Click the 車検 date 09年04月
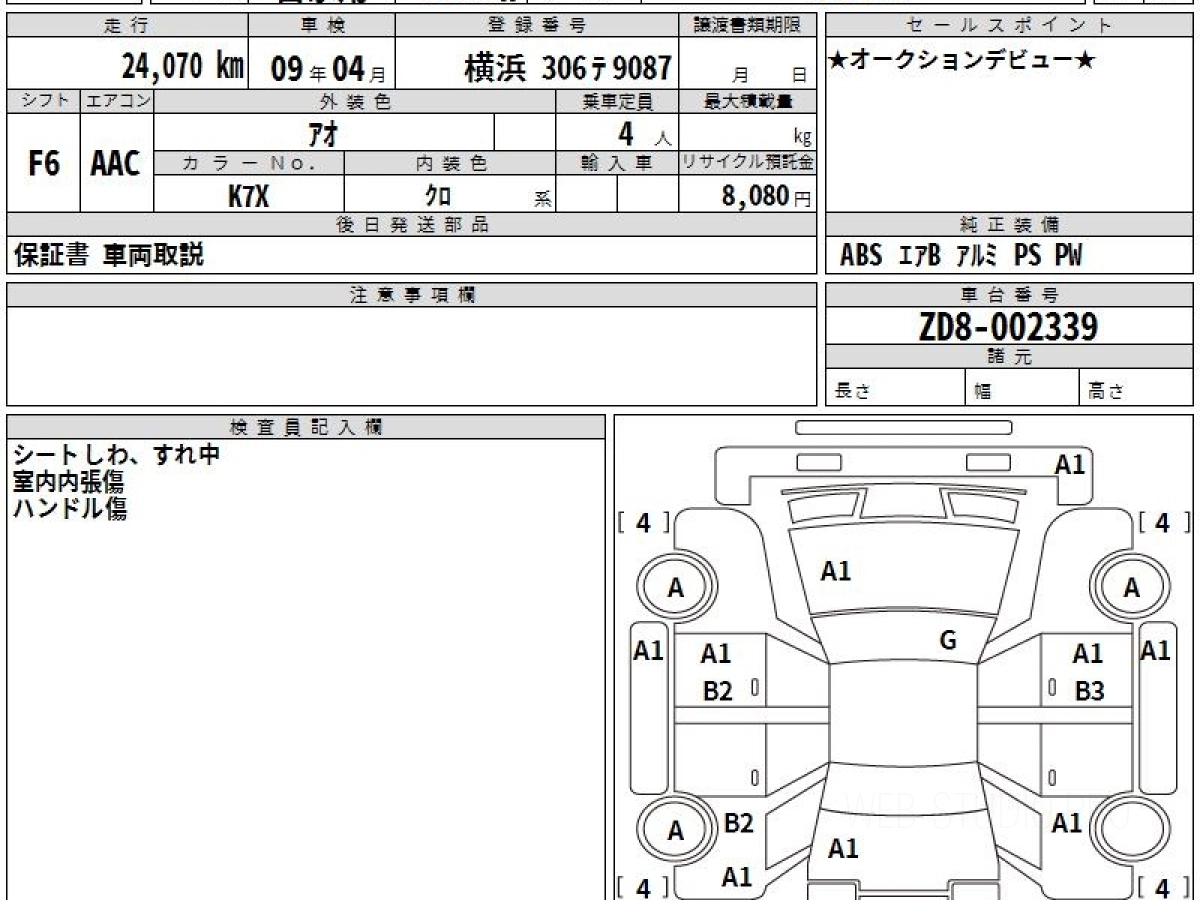1200x900 pixels. point(328,68)
